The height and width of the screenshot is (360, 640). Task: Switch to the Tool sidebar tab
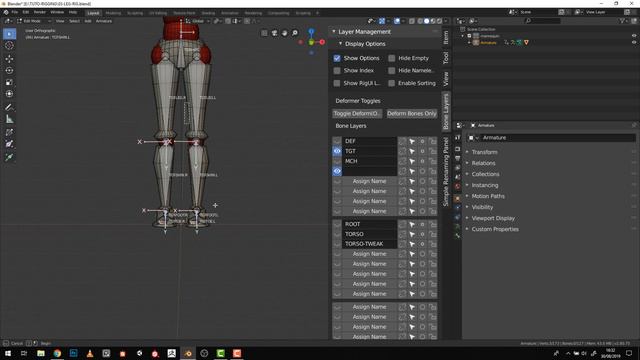[446, 58]
